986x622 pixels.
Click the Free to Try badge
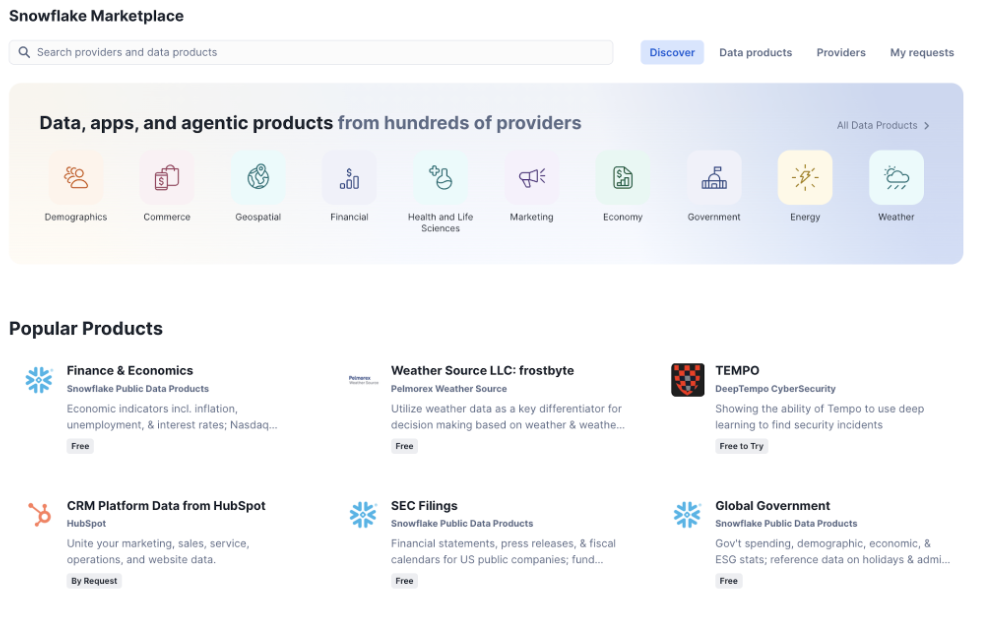click(x=741, y=446)
